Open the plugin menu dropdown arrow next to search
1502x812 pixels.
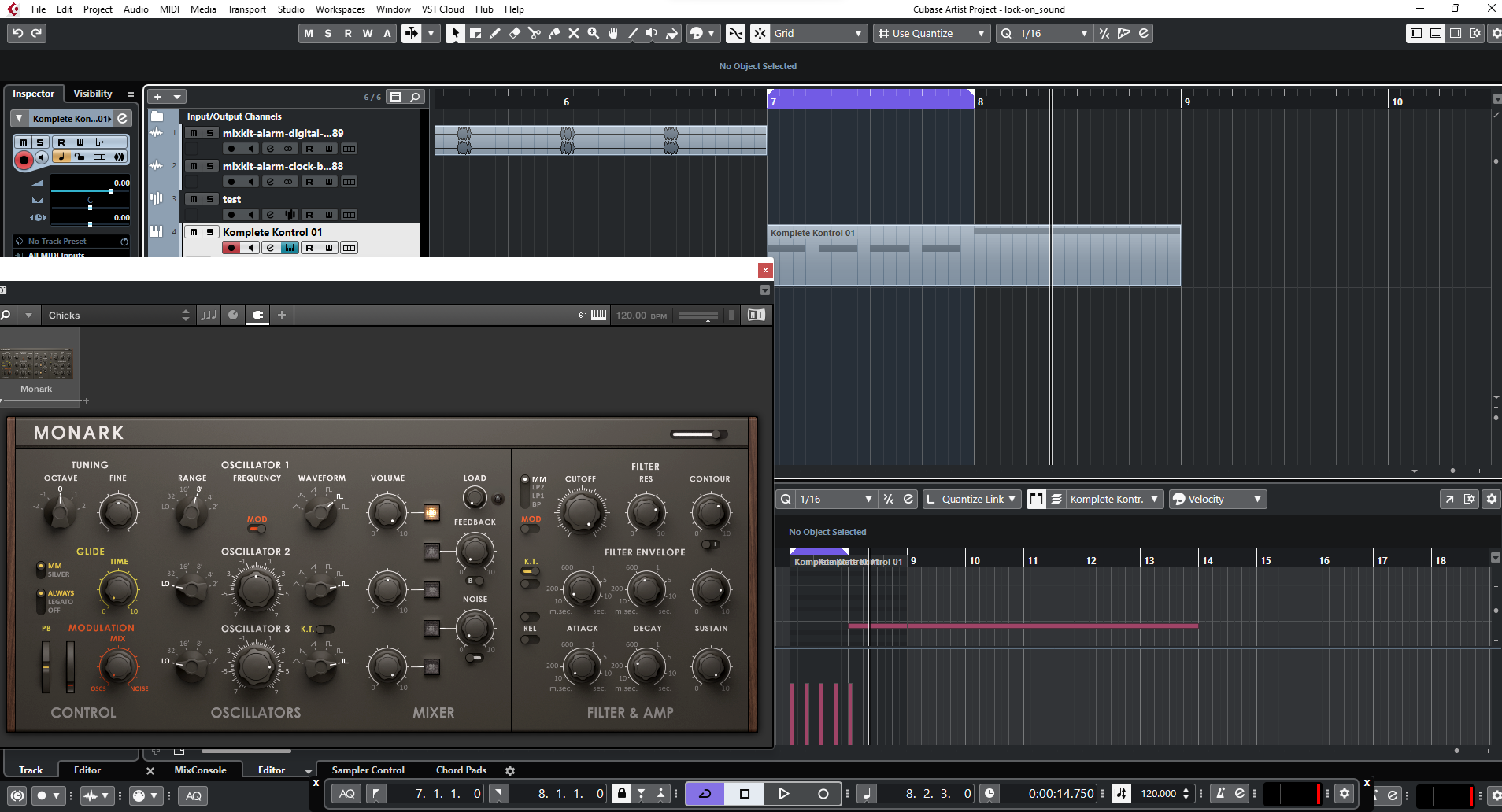click(28, 316)
